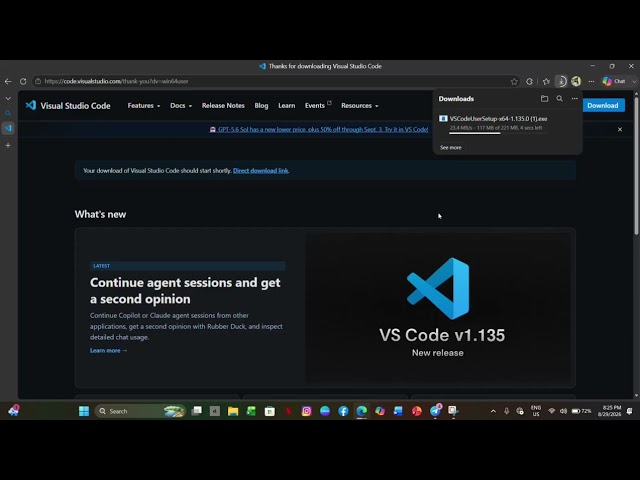Reload the page with the refresh icon
The height and width of the screenshot is (480, 640).
(x=23, y=81)
